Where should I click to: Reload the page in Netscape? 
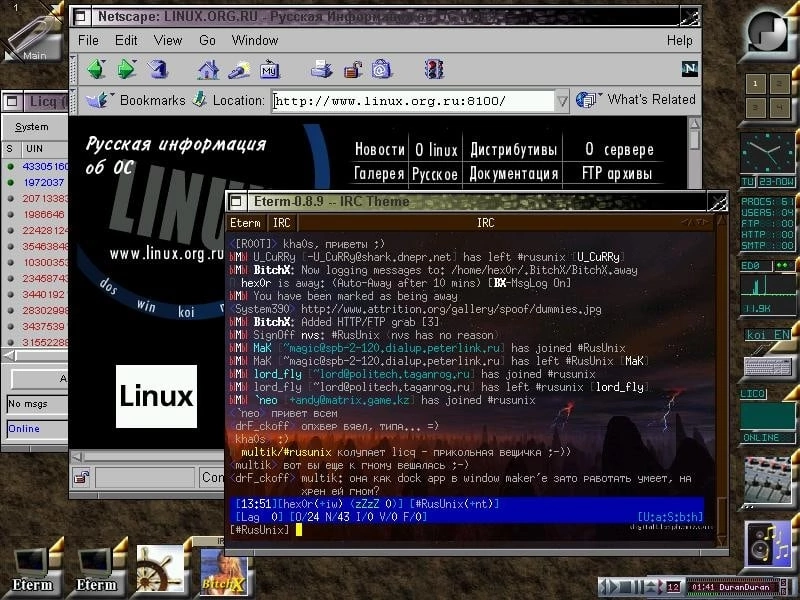pos(157,69)
